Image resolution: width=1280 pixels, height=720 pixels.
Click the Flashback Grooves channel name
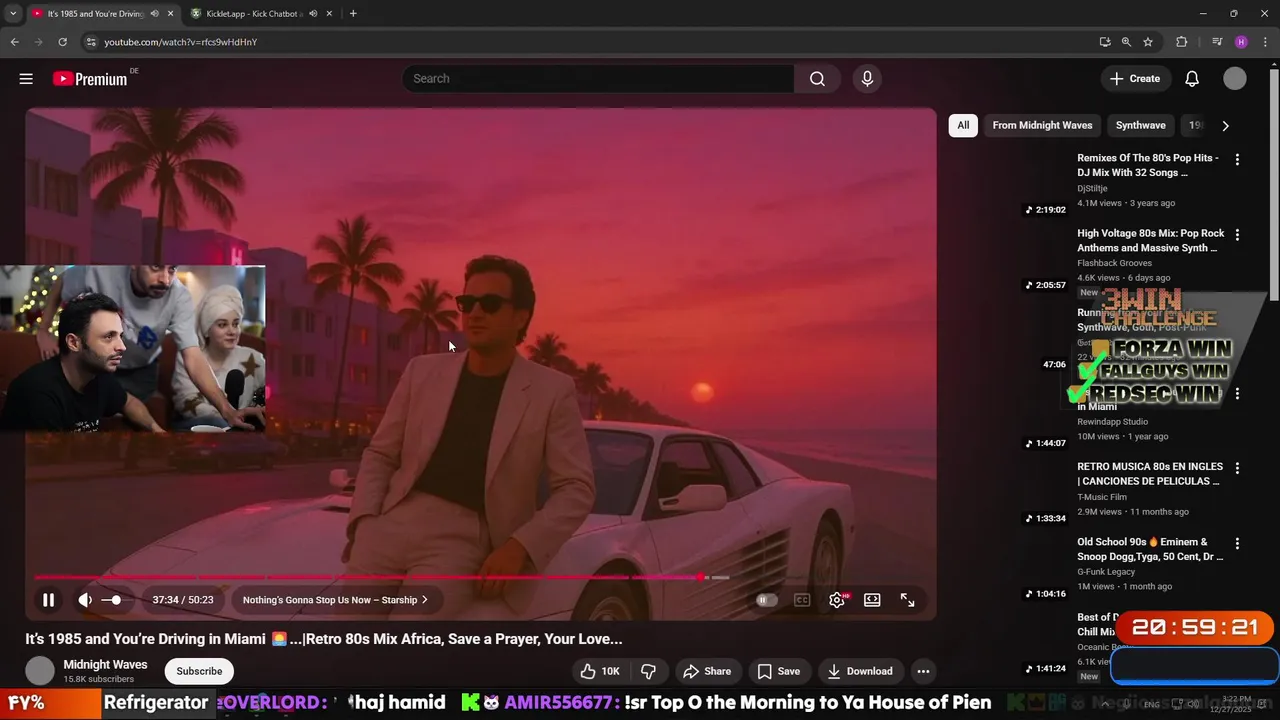coord(1114,263)
